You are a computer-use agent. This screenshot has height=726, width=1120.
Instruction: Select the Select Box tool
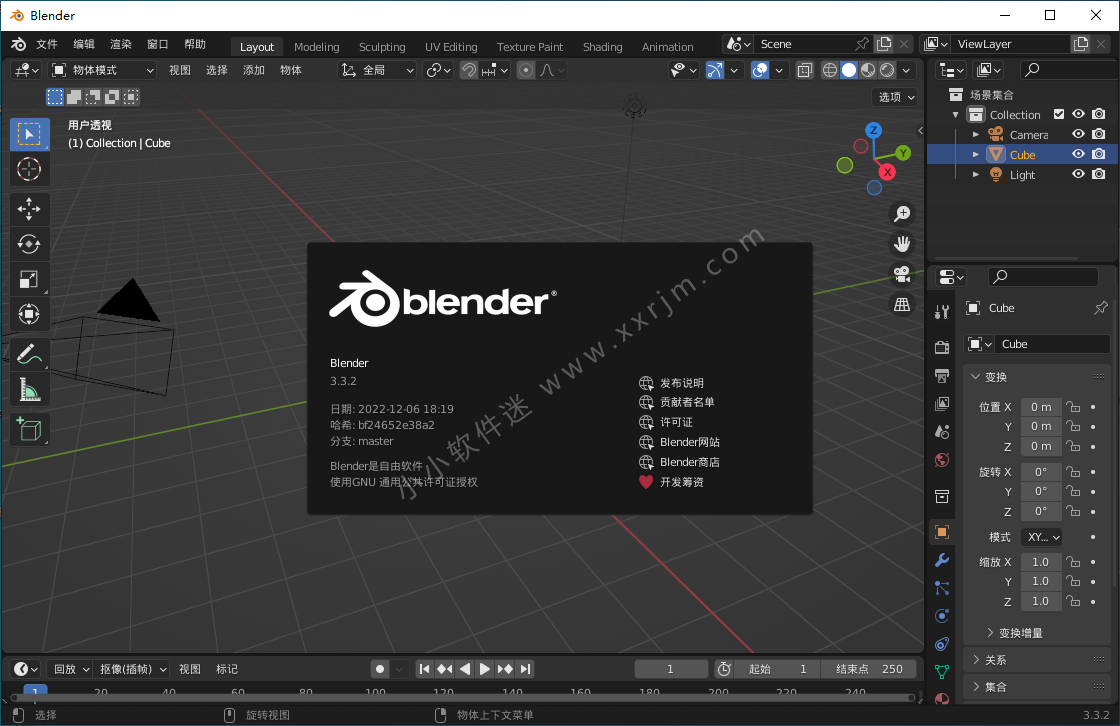pos(29,134)
